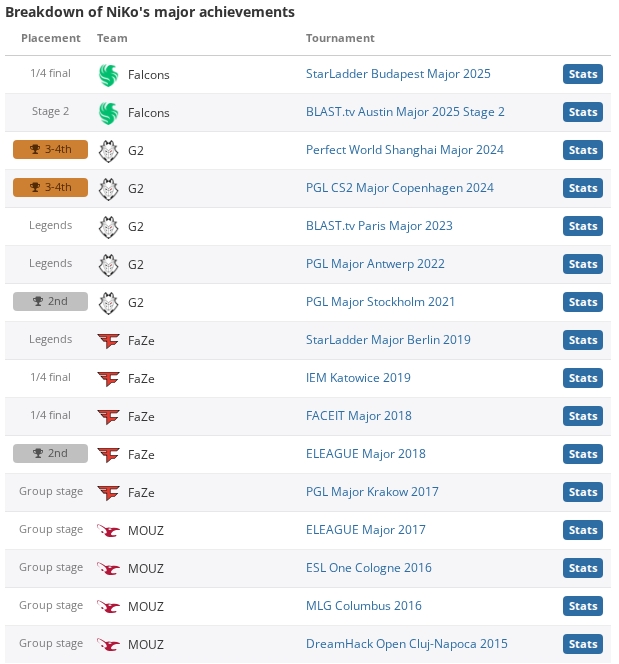
Task: Open FACEIT Major 2018 link
Action: tap(359, 416)
